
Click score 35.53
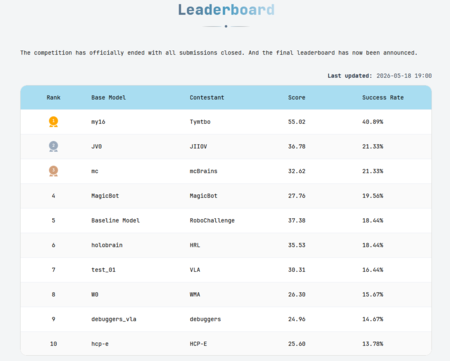coord(297,245)
